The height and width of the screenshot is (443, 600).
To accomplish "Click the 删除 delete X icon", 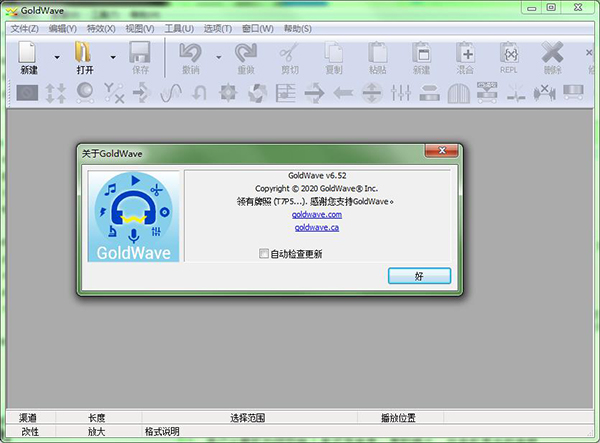I will coord(552,52).
